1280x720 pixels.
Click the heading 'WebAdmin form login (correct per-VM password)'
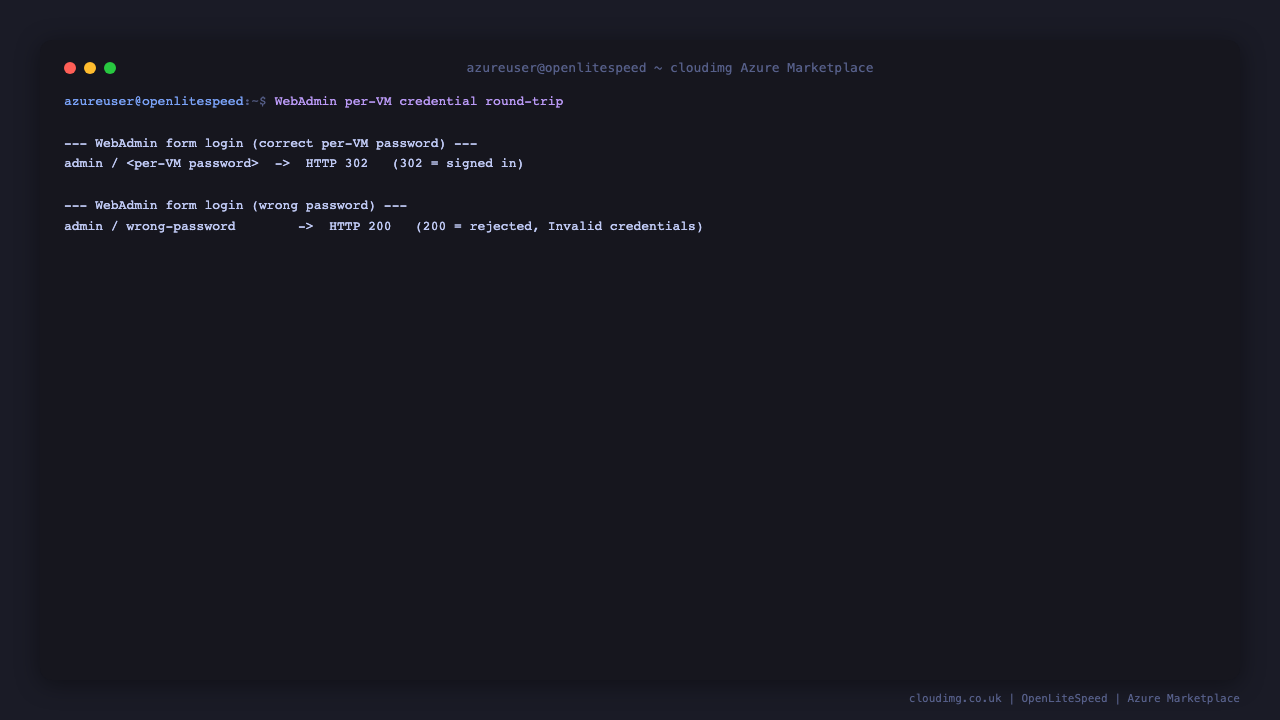point(270,143)
